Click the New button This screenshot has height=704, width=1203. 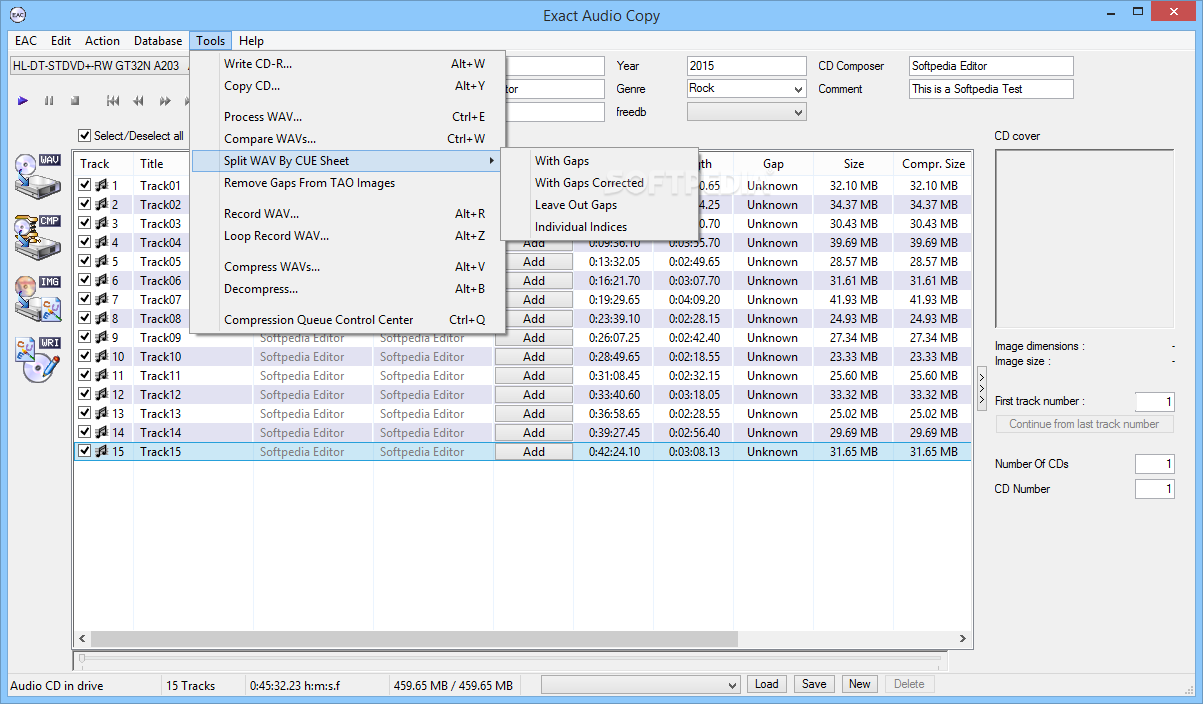click(x=860, y=684)
